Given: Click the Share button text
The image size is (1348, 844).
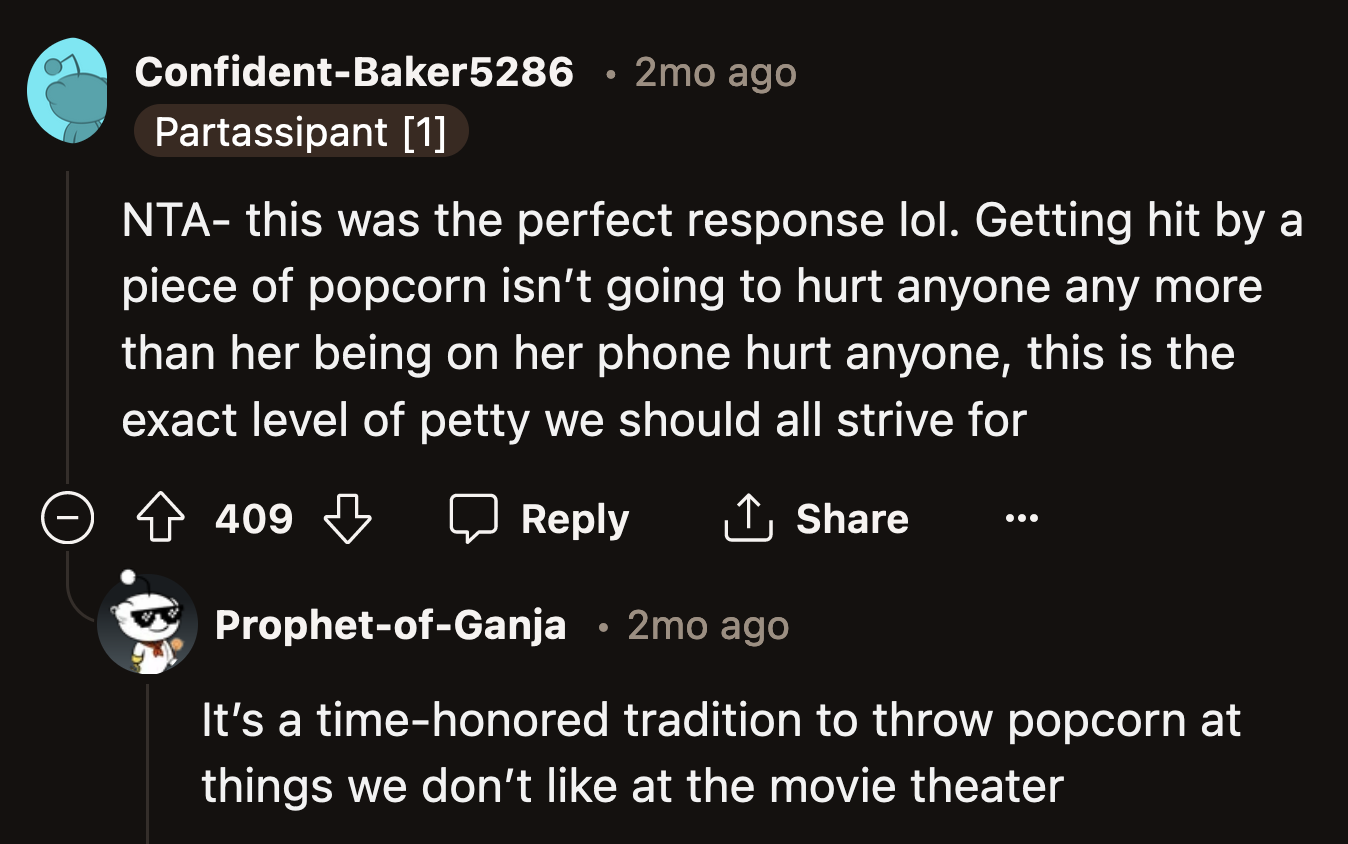Looking at the screenshot, I should [x=851, y=517].
